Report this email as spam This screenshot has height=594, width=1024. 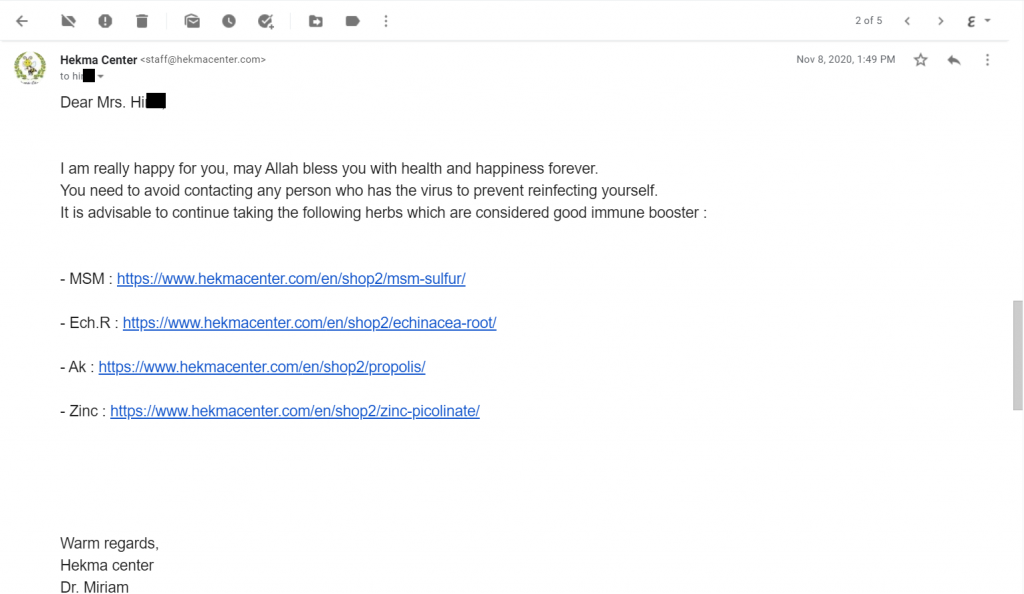pyautogui.click(x=105, y=21)
